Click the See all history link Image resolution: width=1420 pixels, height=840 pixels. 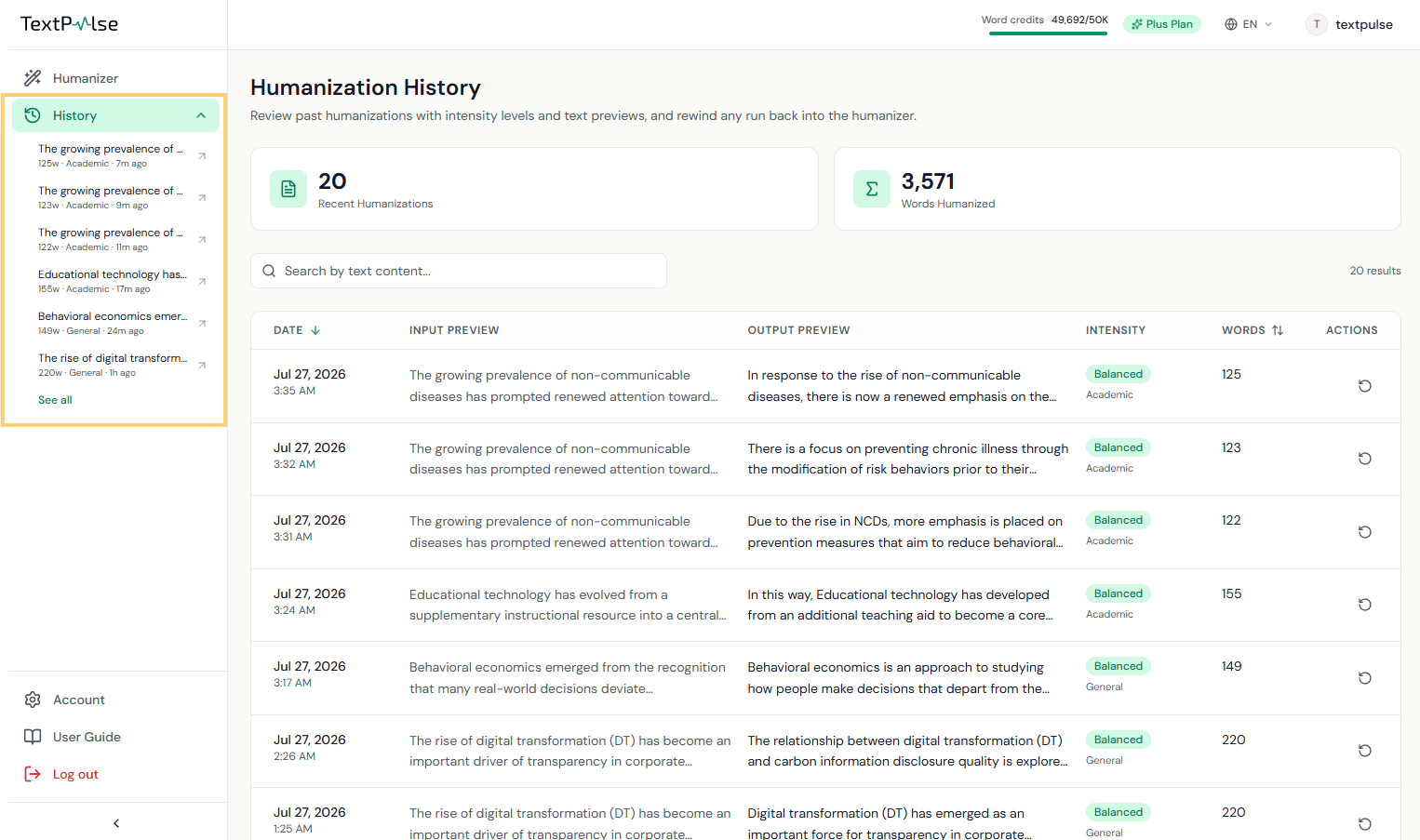55,400
